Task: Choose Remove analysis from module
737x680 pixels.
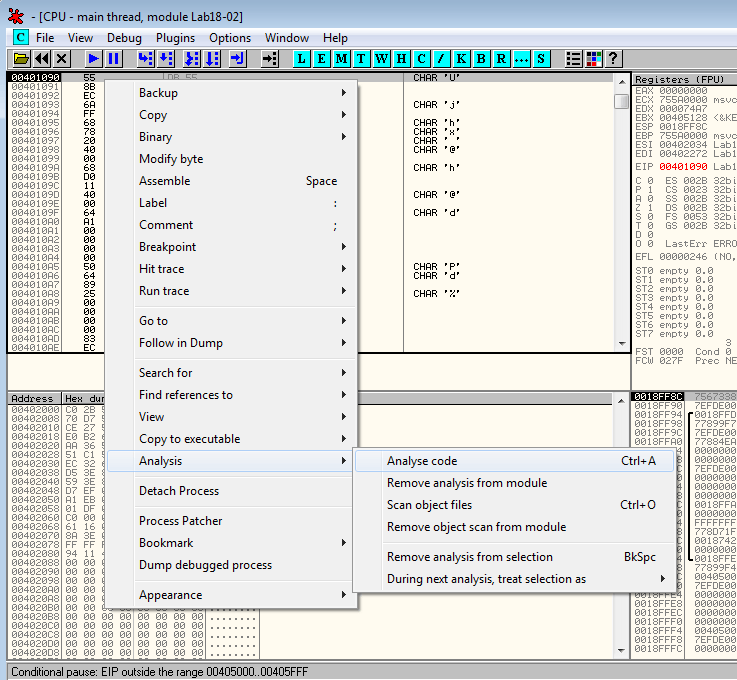Action: point(467,483)
